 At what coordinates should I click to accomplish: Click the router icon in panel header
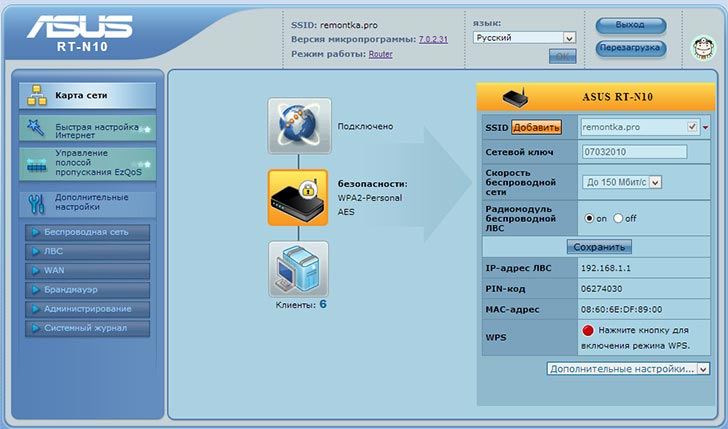(515, 98)
